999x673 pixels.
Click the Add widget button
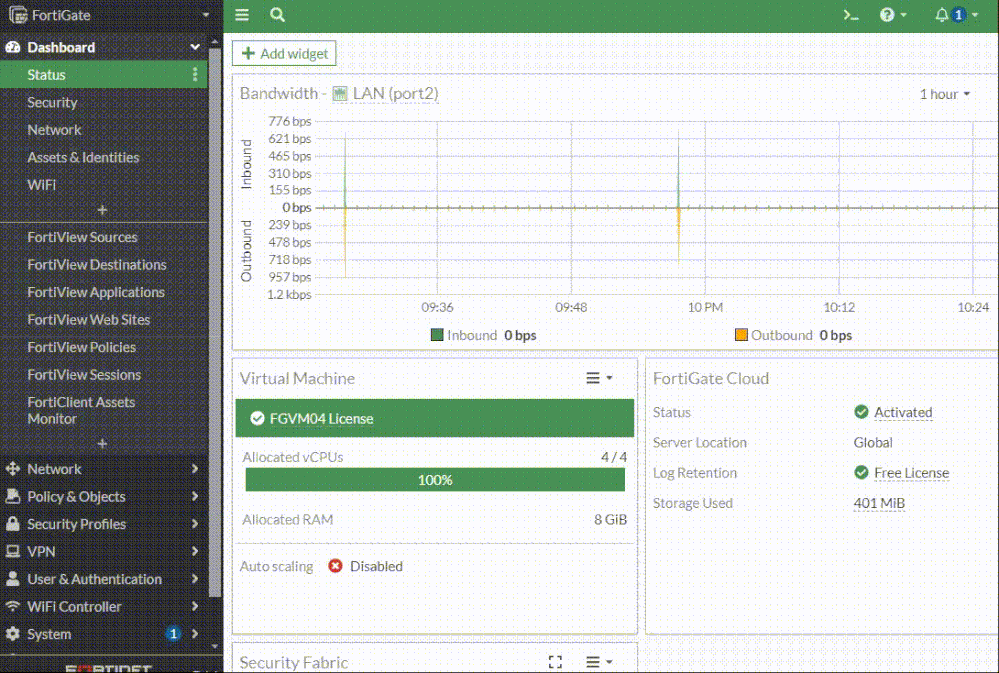(x=284, y=54)
